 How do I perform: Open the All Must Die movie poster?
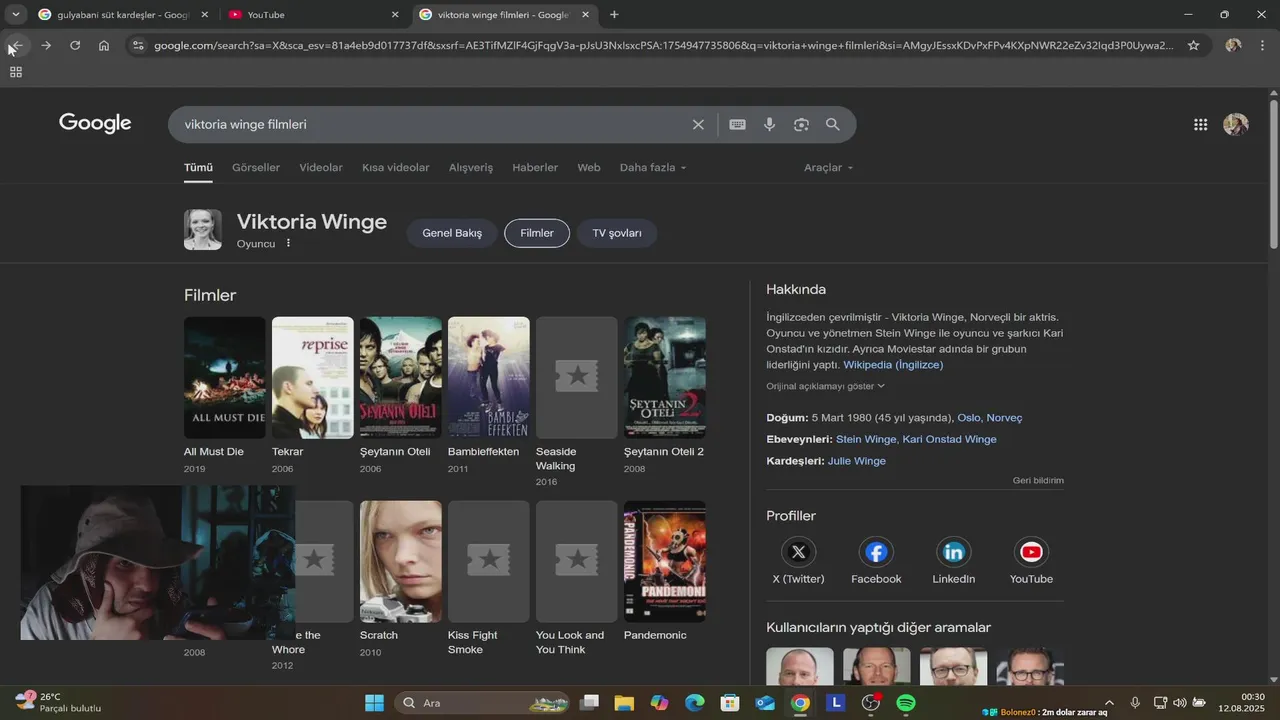pos(225,378)
